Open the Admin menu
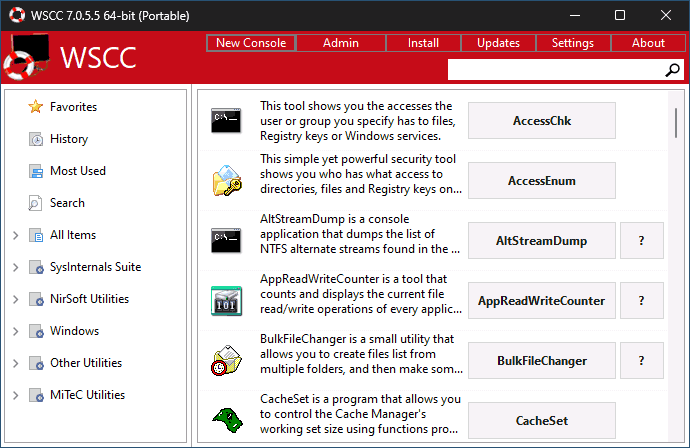Viewport: 690px width, 448px height. coord(341,43)
